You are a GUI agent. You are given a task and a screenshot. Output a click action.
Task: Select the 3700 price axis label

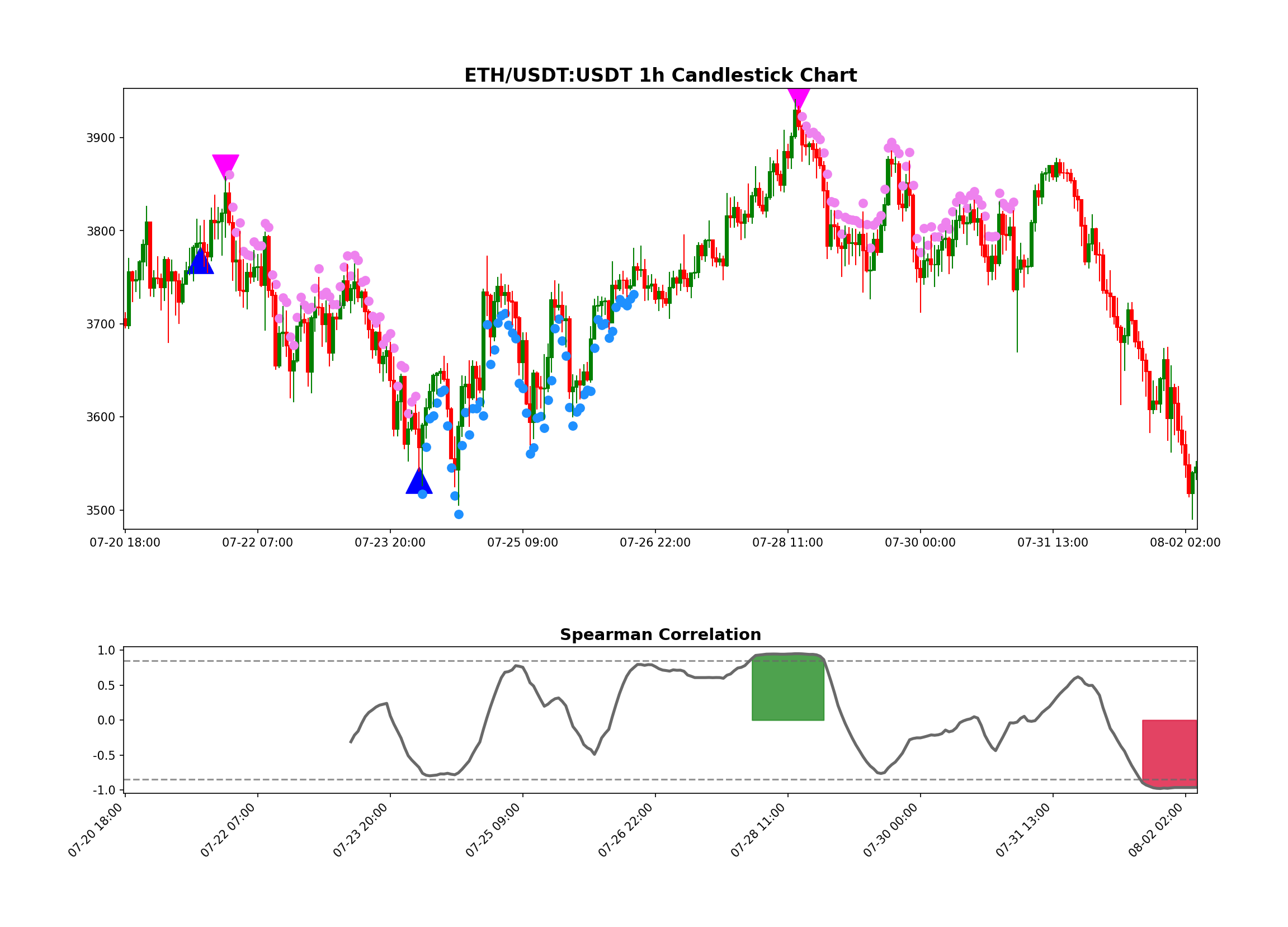pos(101,324)
